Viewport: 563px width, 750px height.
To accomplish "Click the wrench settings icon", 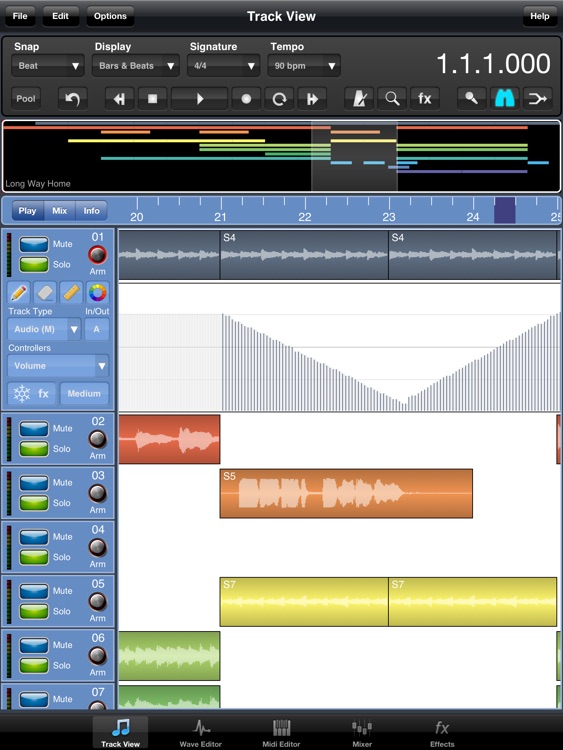I will click(x=472, y=99).
